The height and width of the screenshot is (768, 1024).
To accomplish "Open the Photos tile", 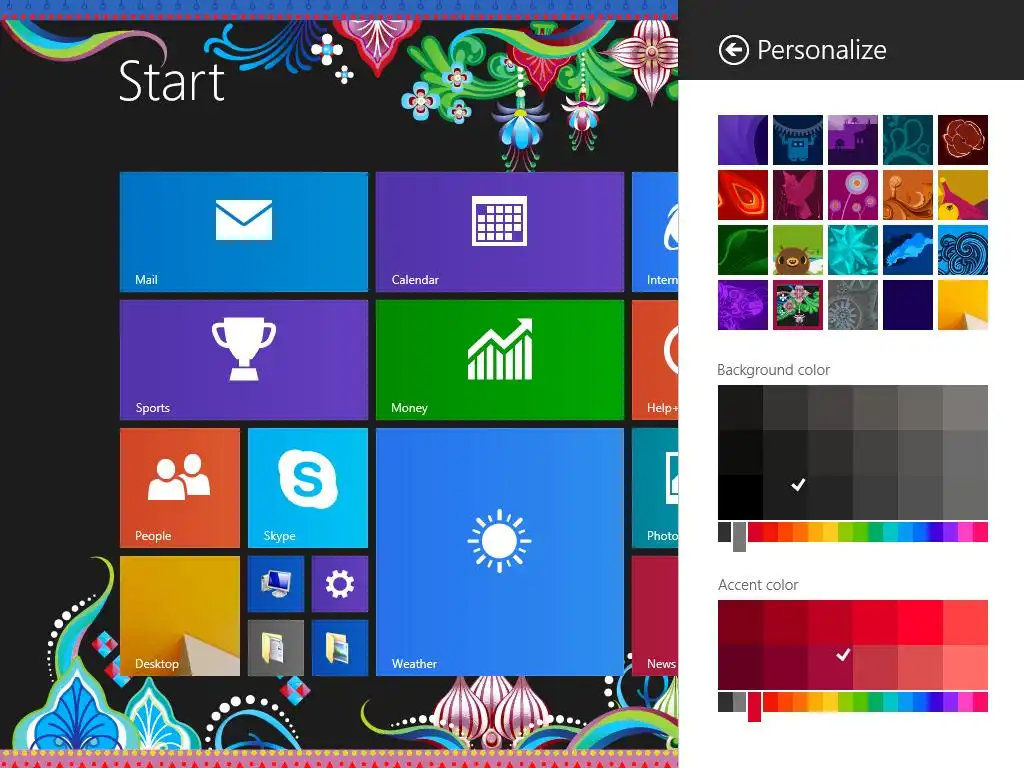I will coord(655,488).
